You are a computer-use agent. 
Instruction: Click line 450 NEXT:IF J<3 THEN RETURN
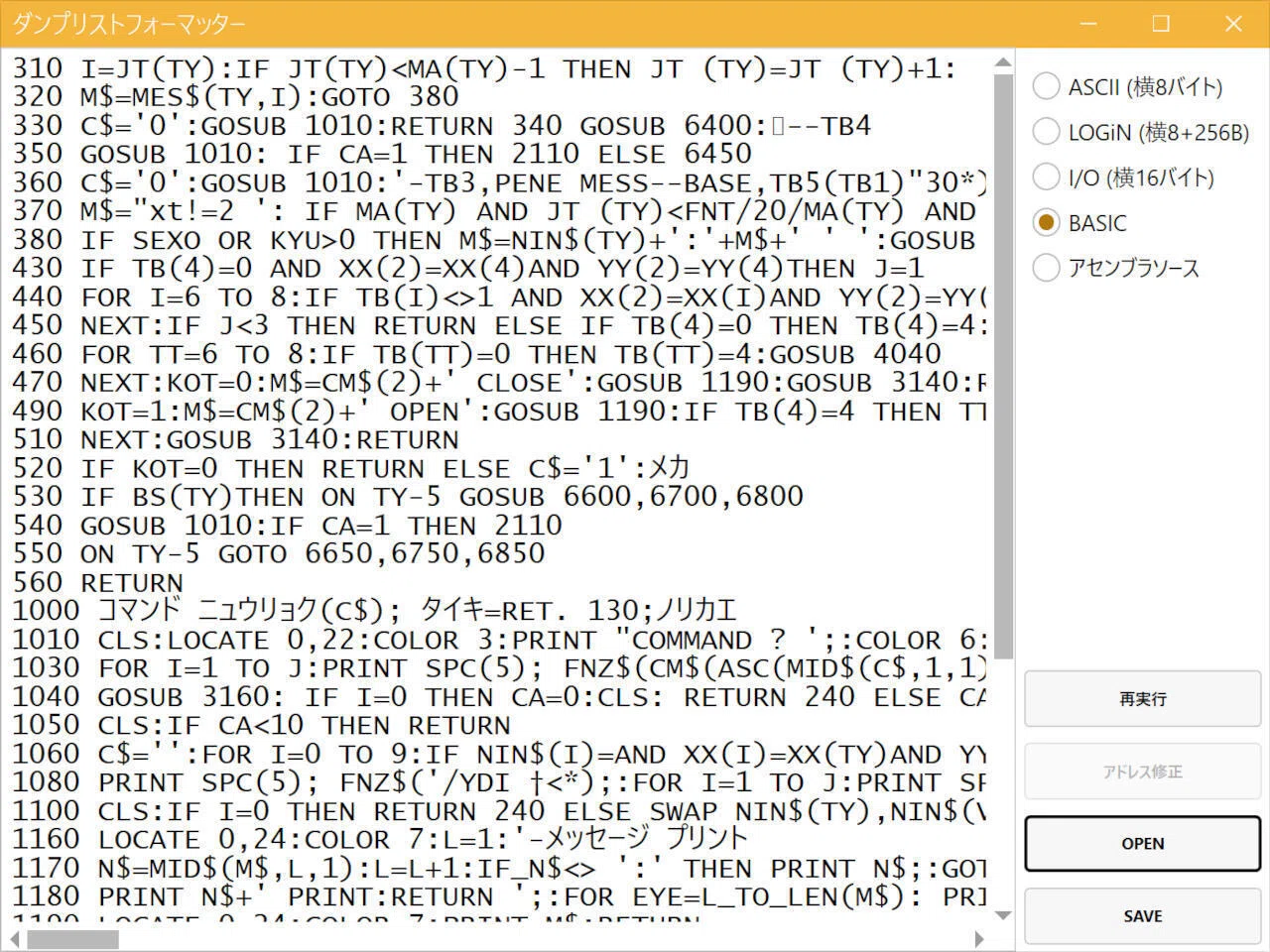tap(499, 325)
